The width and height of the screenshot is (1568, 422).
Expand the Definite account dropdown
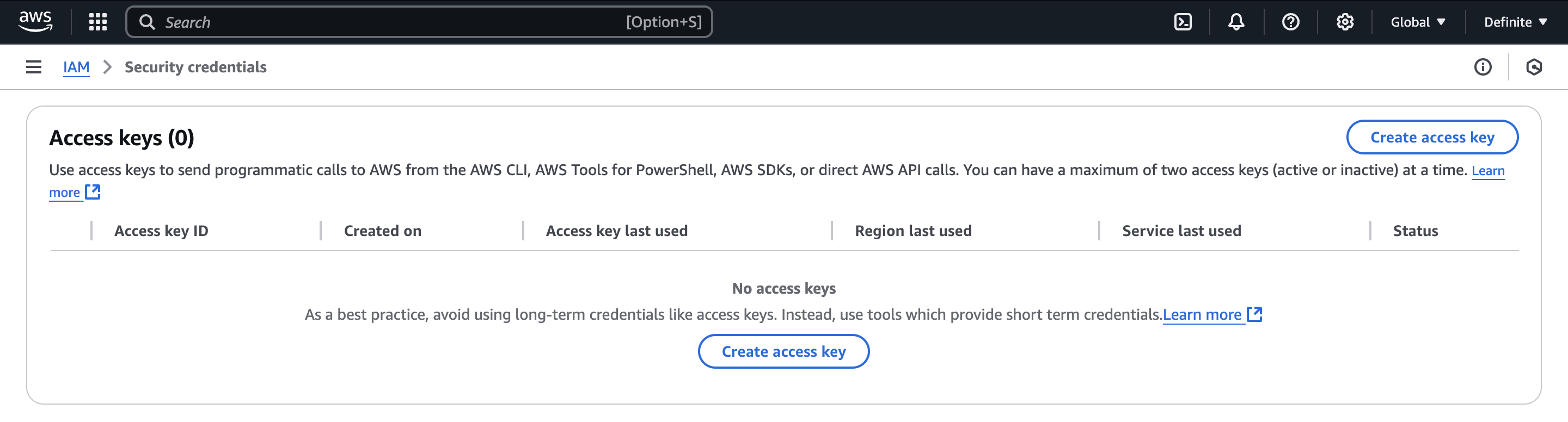(1515, 22)
